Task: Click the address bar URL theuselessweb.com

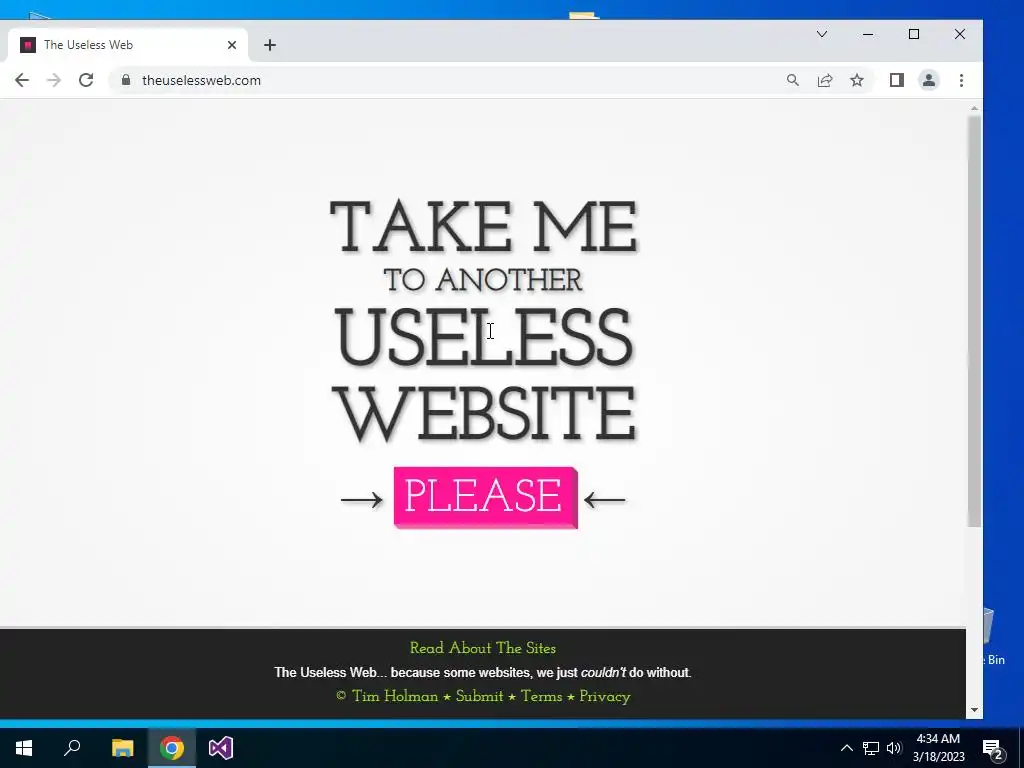Action: coord(201,80)
